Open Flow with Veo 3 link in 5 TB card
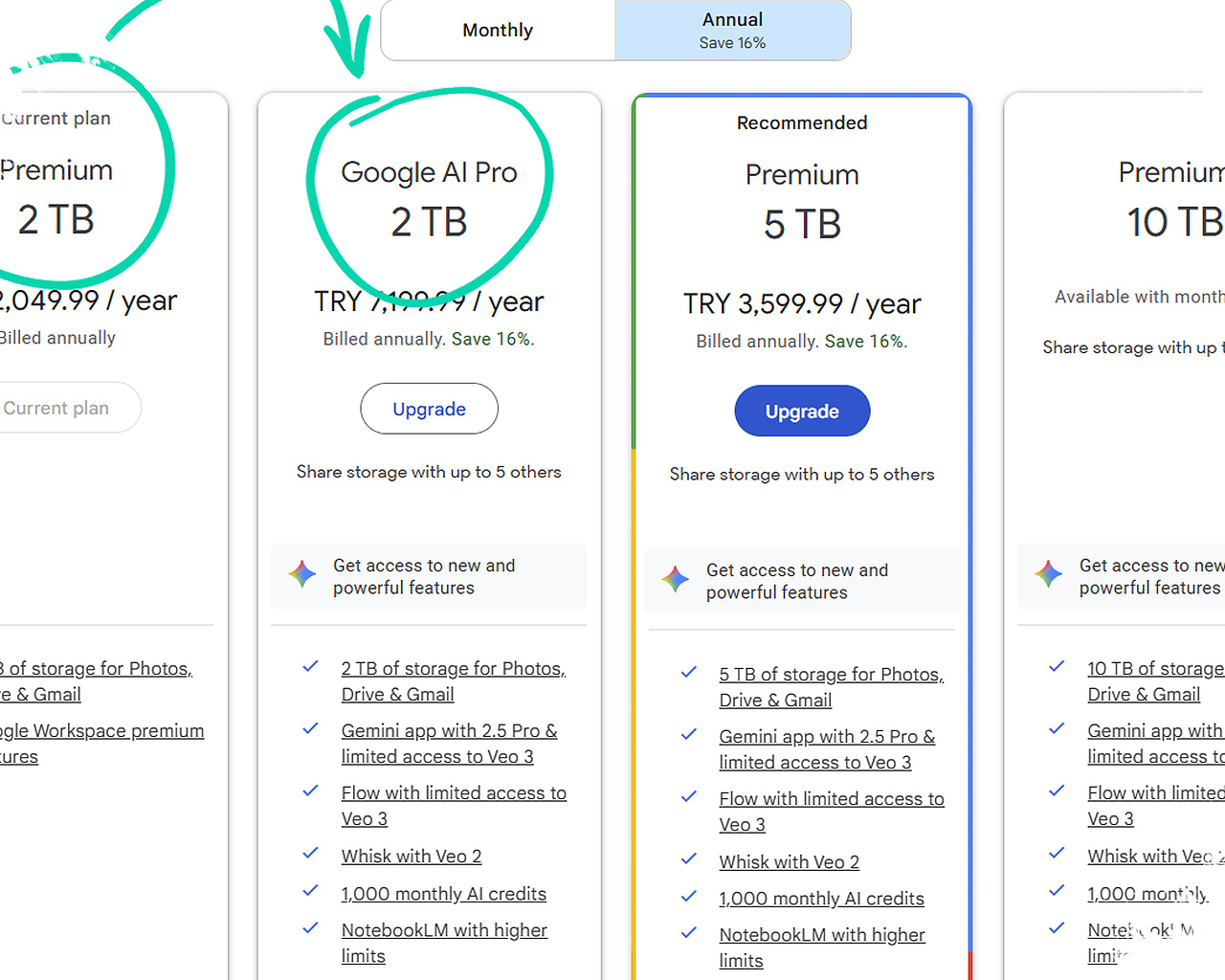The image size is (1225, 980). (x=832, y=812)
